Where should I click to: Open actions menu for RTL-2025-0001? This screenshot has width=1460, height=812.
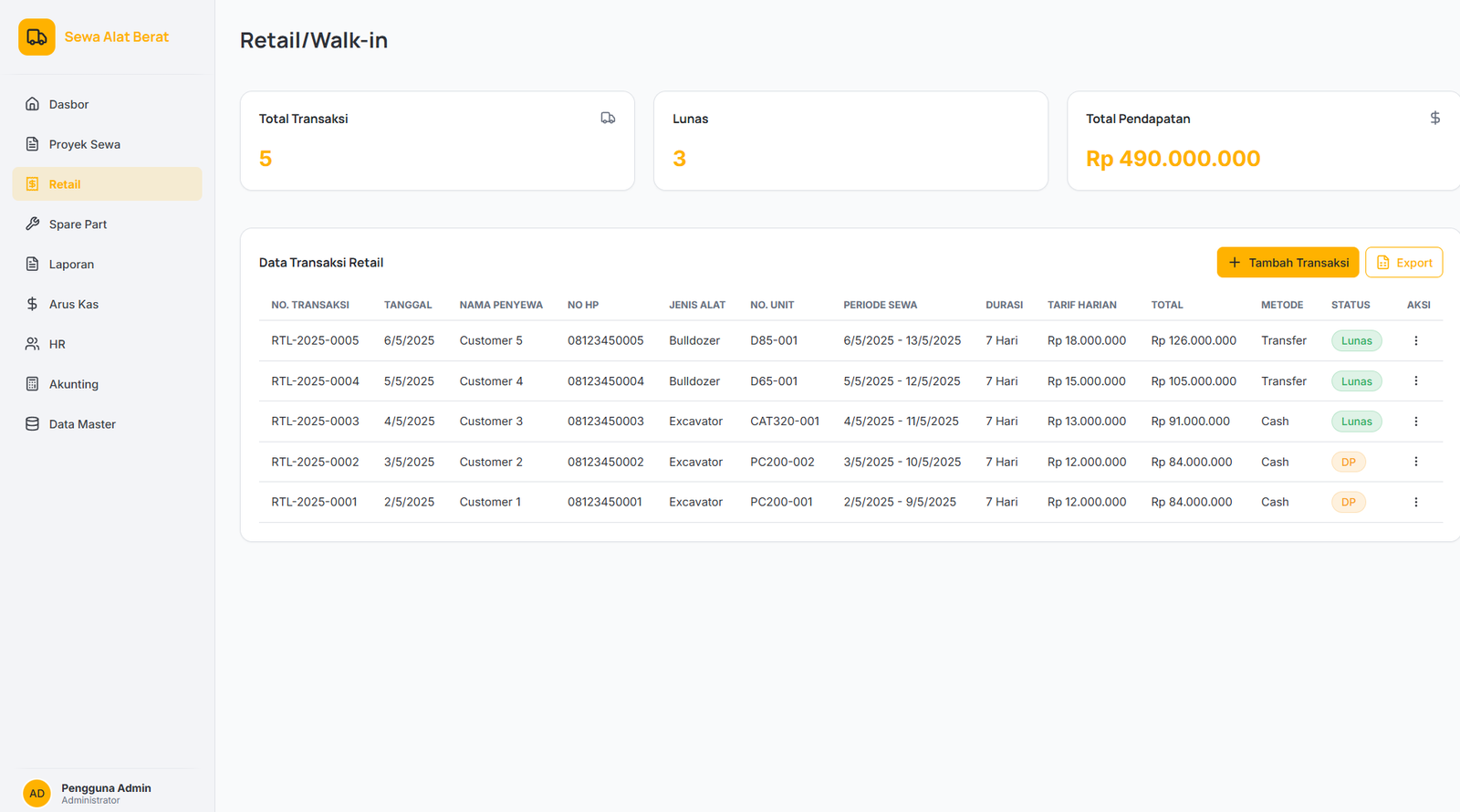point(1415,502)
